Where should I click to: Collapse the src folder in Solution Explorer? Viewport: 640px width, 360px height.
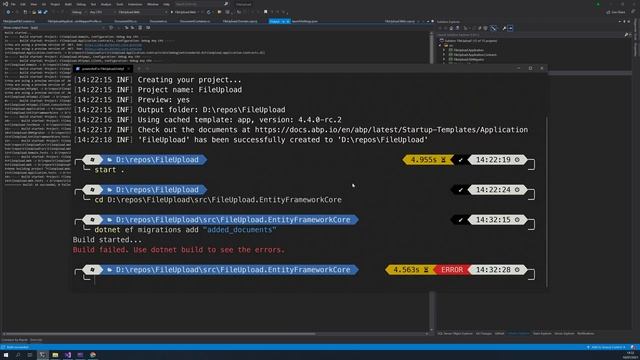[x=440, y=45]
